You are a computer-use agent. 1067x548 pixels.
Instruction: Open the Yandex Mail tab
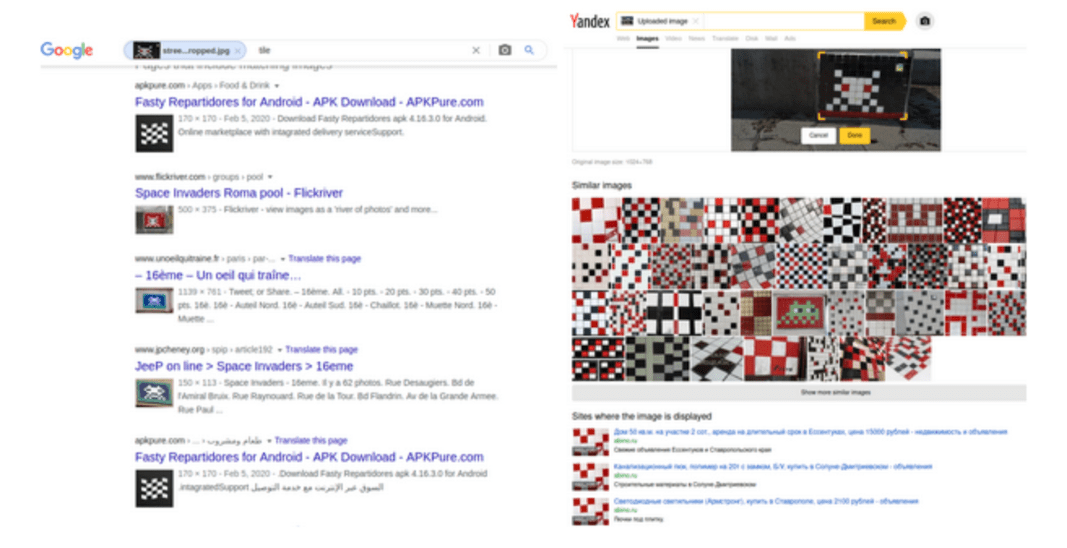tap(771, 39)
